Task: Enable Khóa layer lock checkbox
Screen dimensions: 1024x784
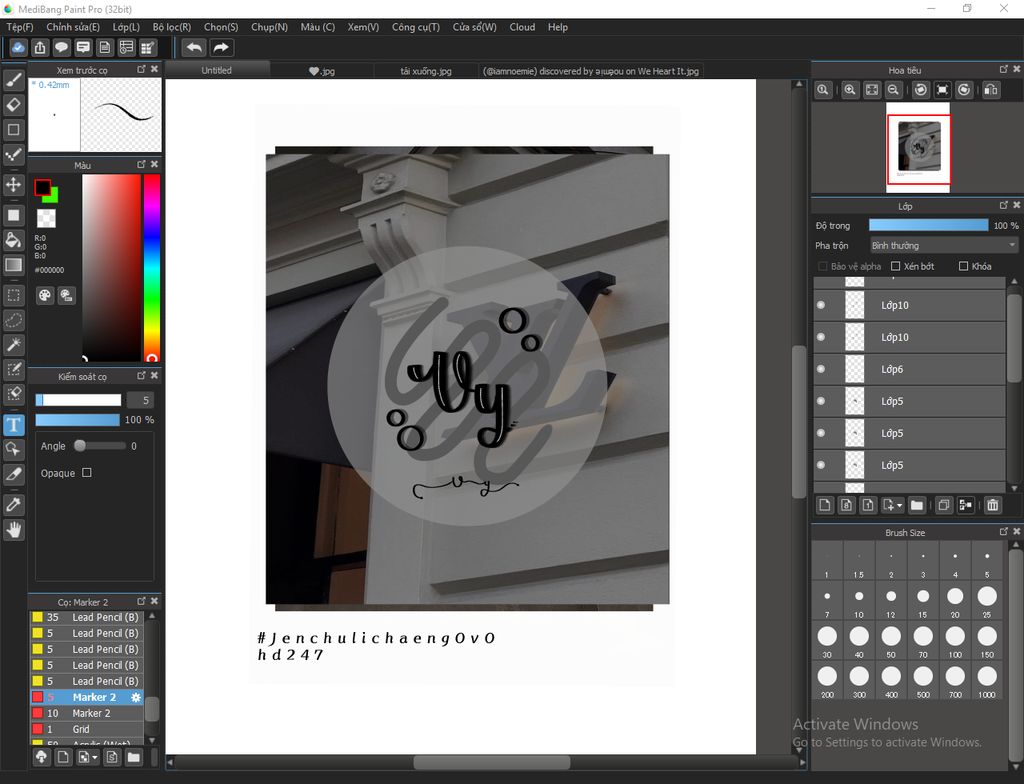Action: pyautogui.click(x=963, y=266)
